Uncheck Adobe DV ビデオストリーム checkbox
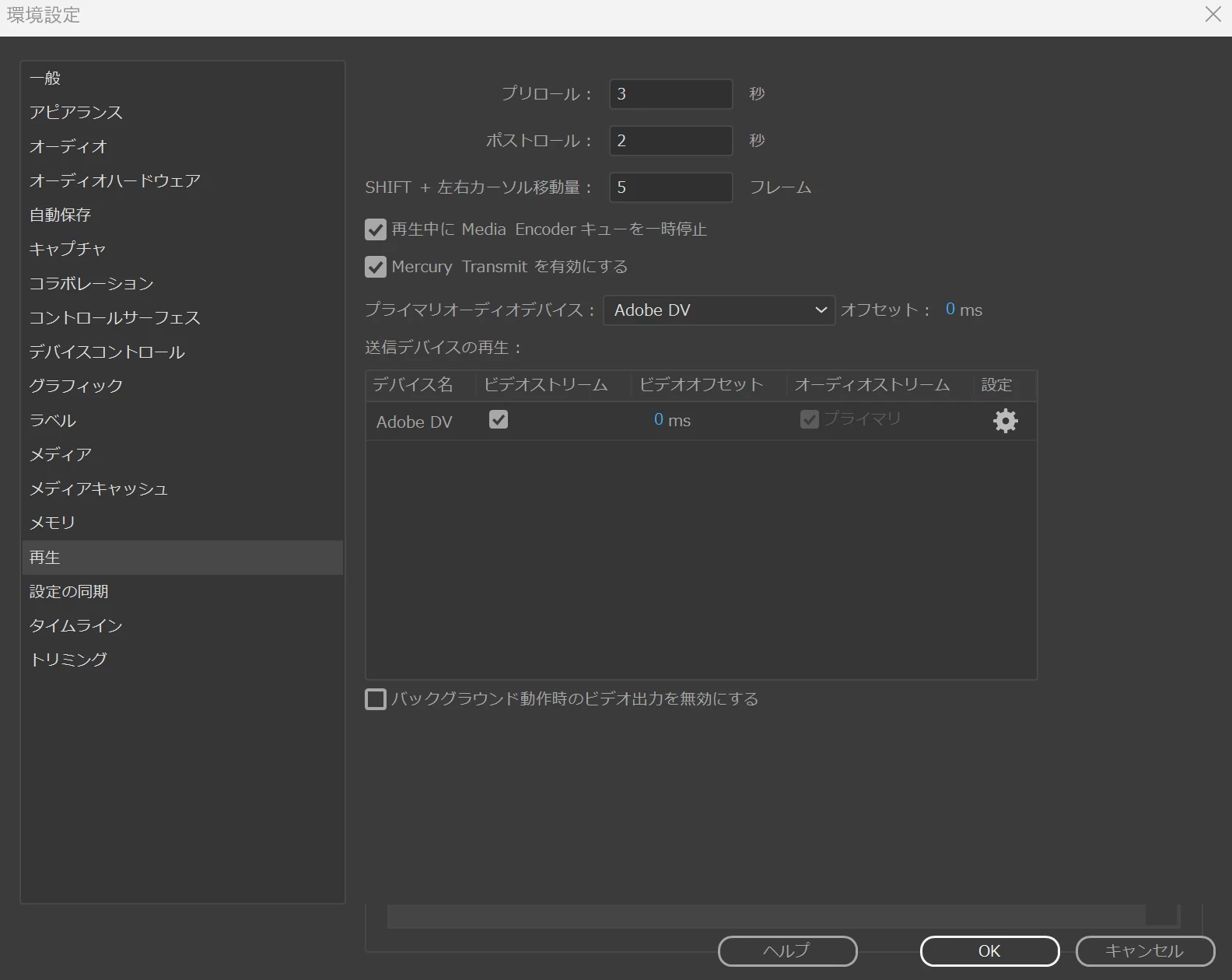This screenshot has height=980, width=1232. coord(499,419)
